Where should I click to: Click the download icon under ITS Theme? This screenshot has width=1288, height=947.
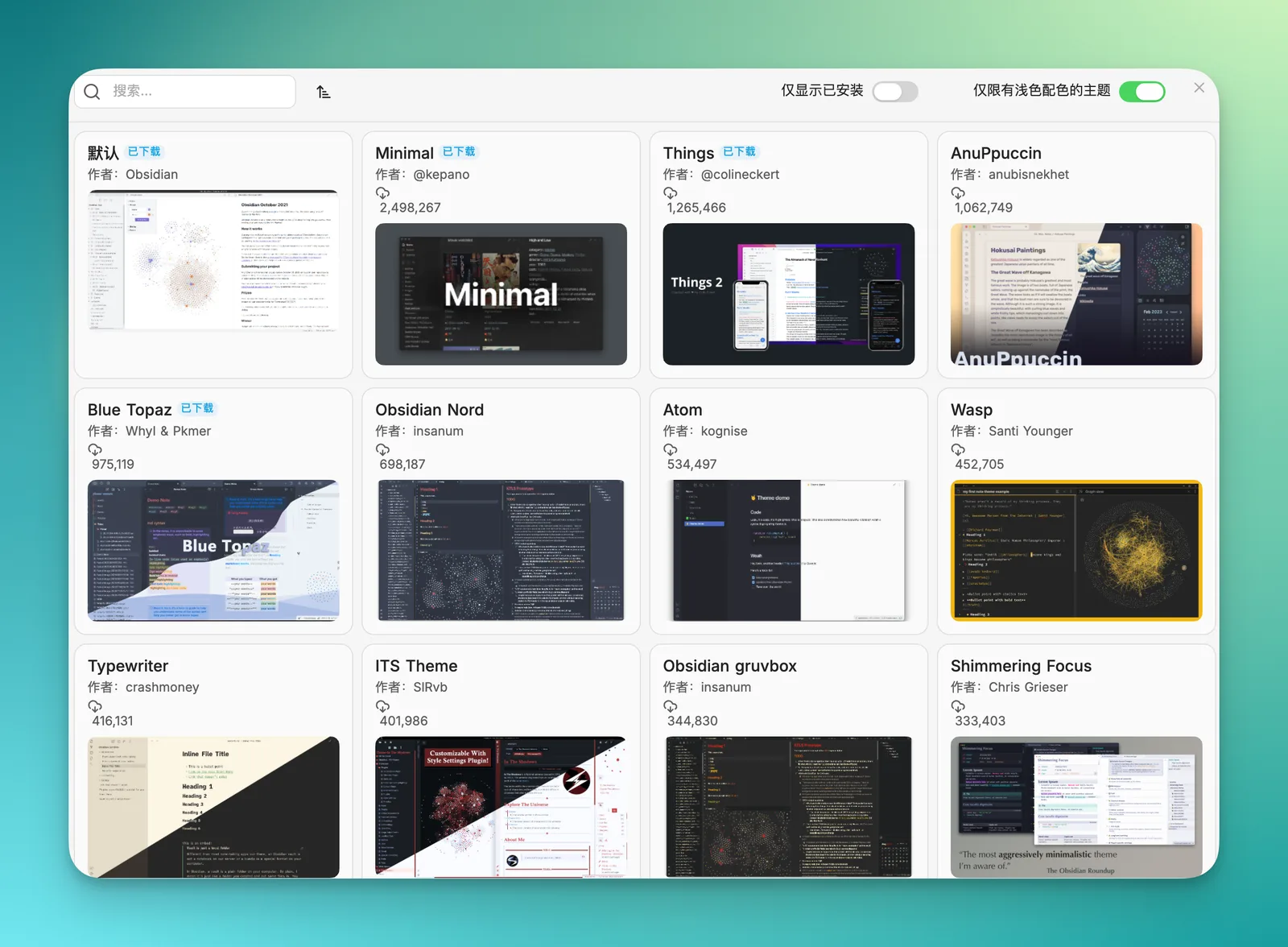pyautogui.click(x=382, y=706)
